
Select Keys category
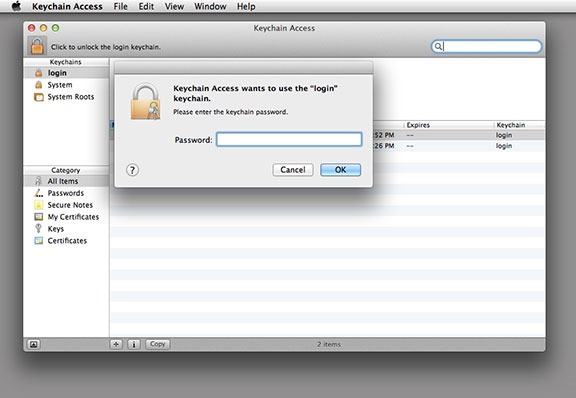coord(66,229)
